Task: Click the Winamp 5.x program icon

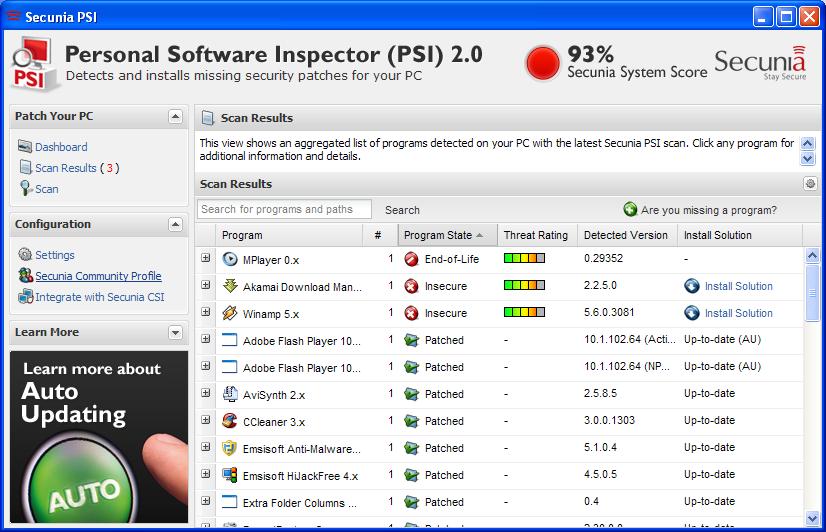Action: [230, 313]
